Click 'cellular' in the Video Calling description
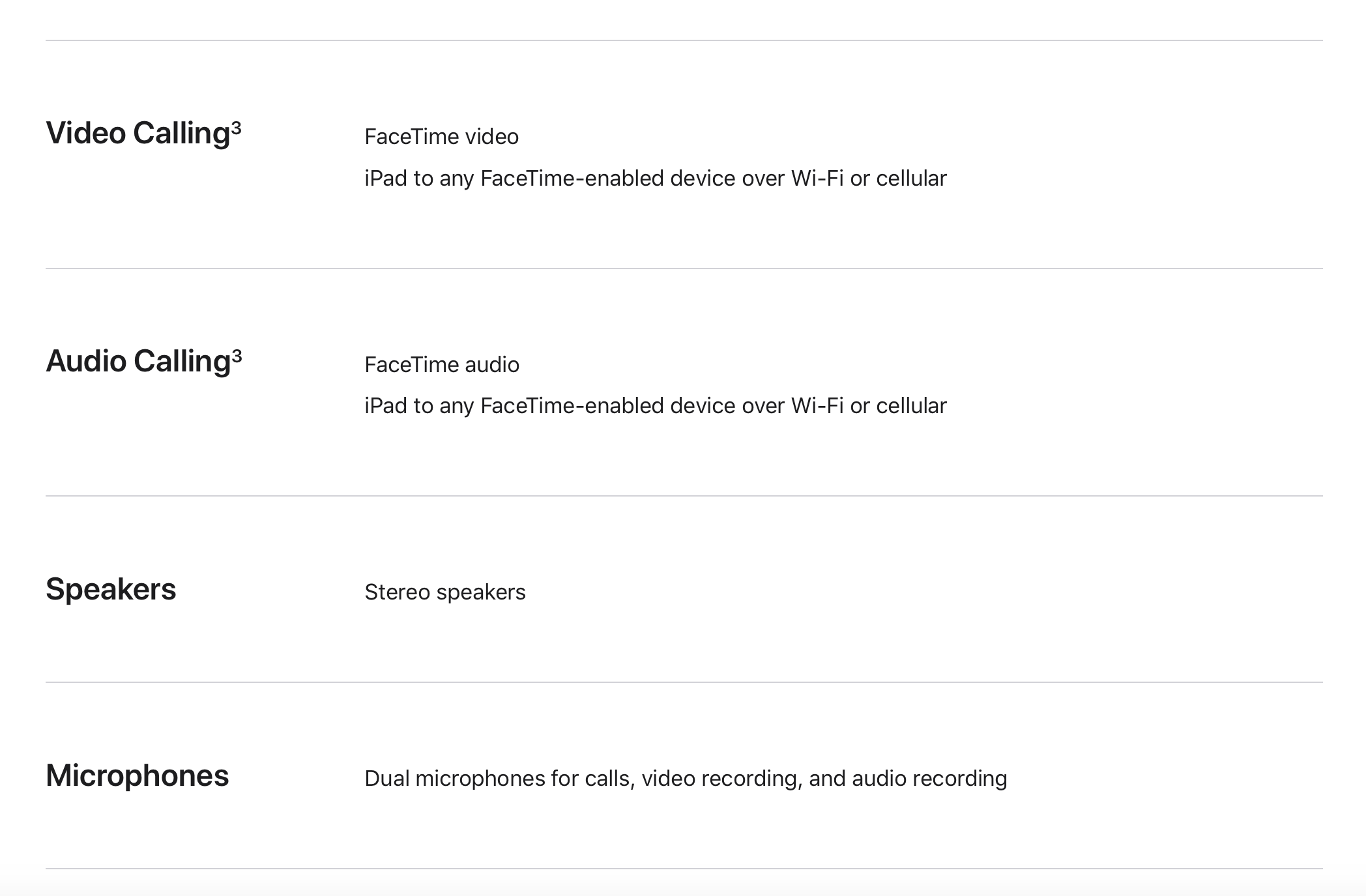Image resolution: width=1366 pixels, height=896 pixels. (911, 179)
